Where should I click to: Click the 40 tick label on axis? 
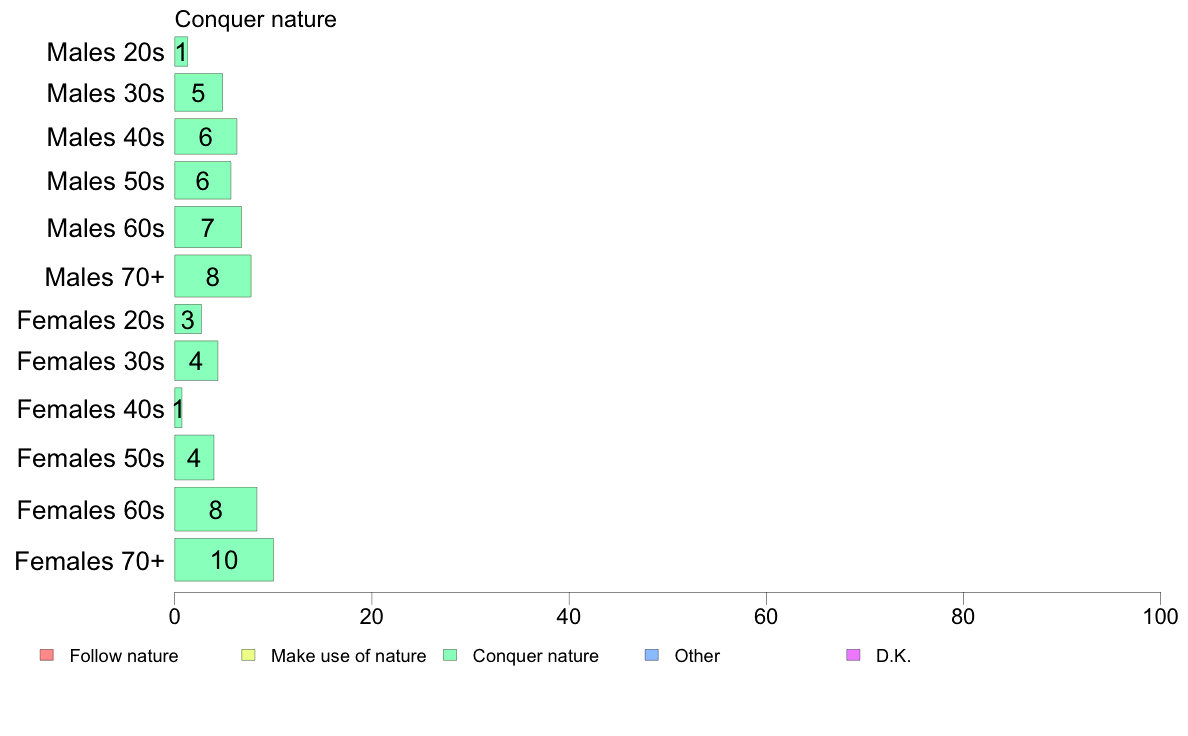(x=568, y=617)
